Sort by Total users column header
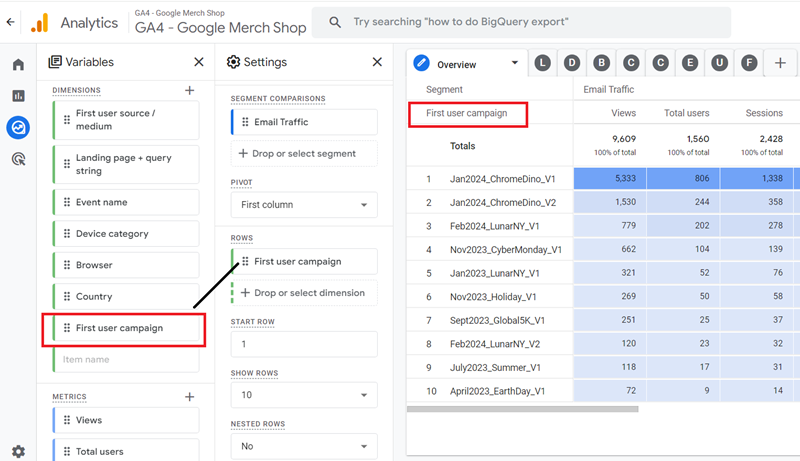This screenshot has height=461, width=800. [686, 113]
